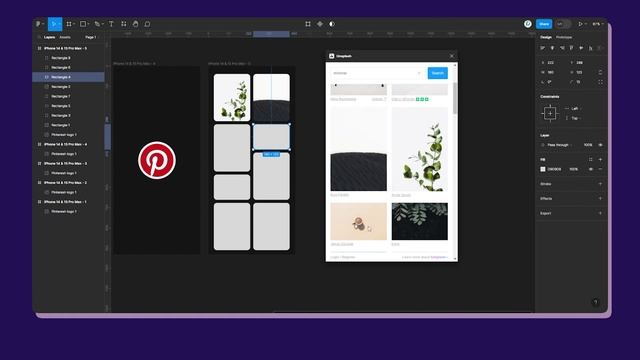Select the Comment tool
Screen dimensions: 640x360
tap(147, 24)
